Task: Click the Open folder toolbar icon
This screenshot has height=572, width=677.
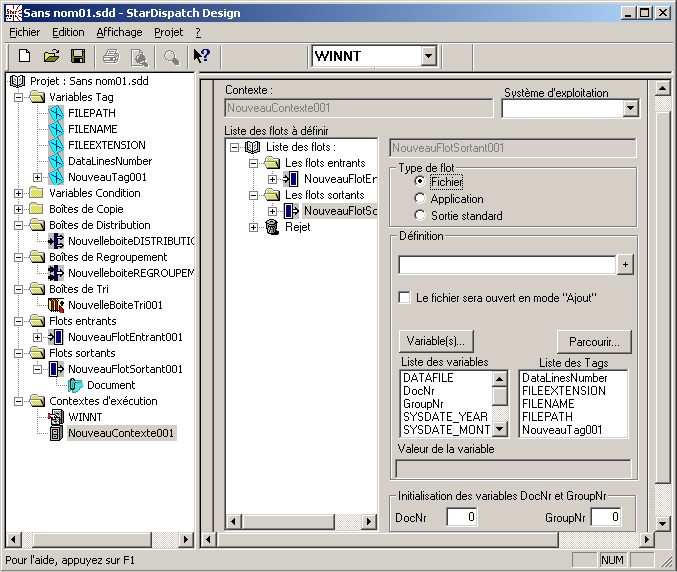Action: [51, 56]
